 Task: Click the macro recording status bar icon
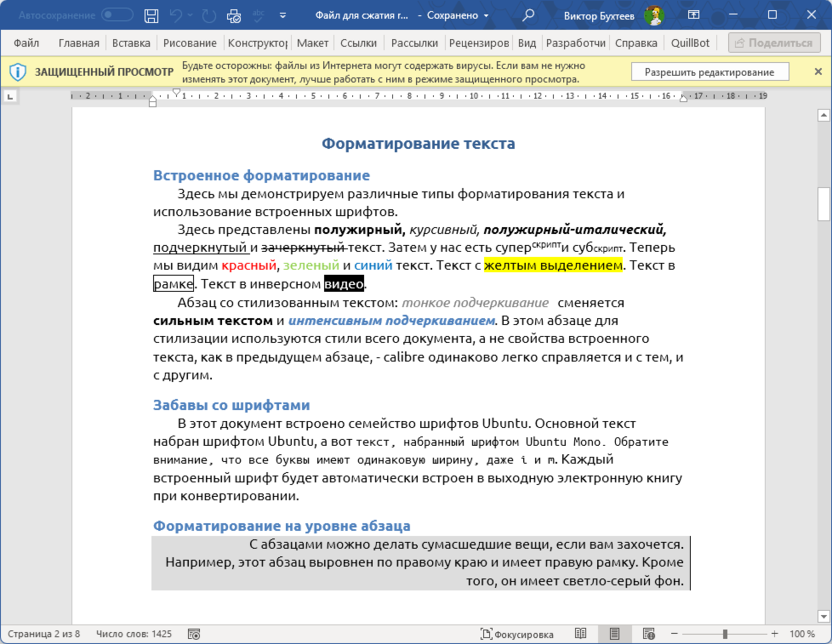coord(193,634)
